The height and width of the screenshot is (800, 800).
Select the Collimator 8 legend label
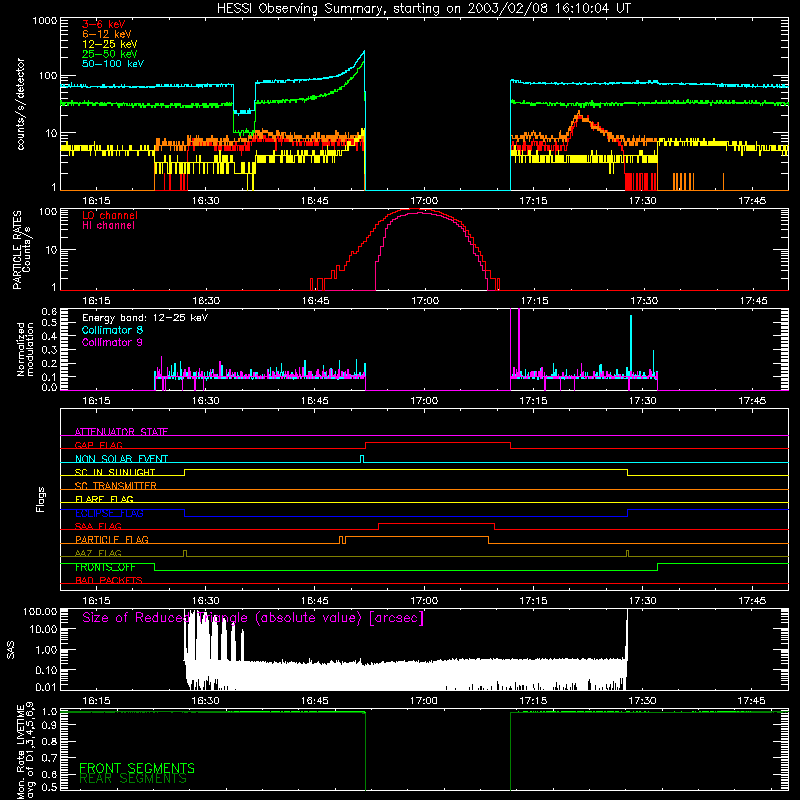pos(112,330)
